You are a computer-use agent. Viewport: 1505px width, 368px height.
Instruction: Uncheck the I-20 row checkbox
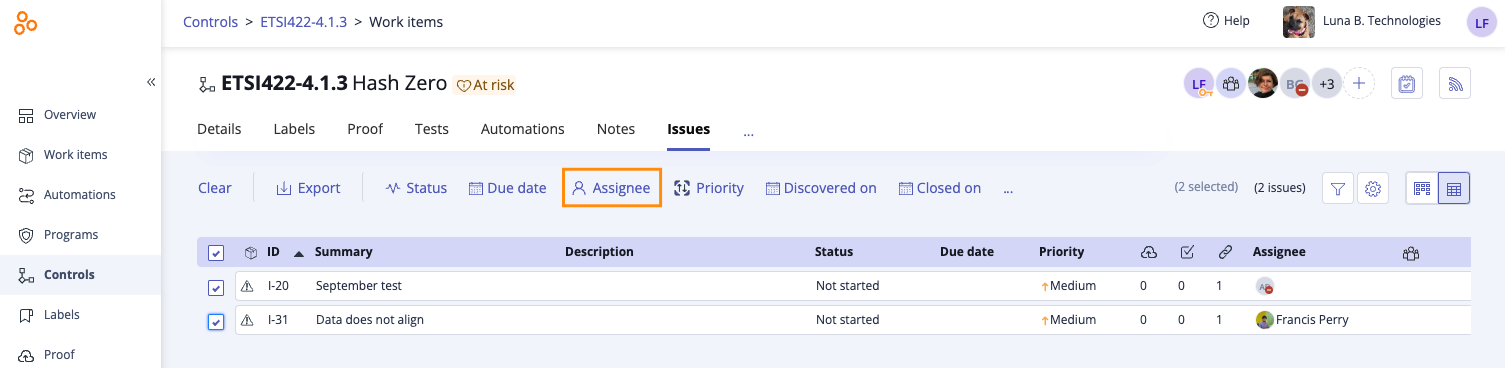(216, 287)
